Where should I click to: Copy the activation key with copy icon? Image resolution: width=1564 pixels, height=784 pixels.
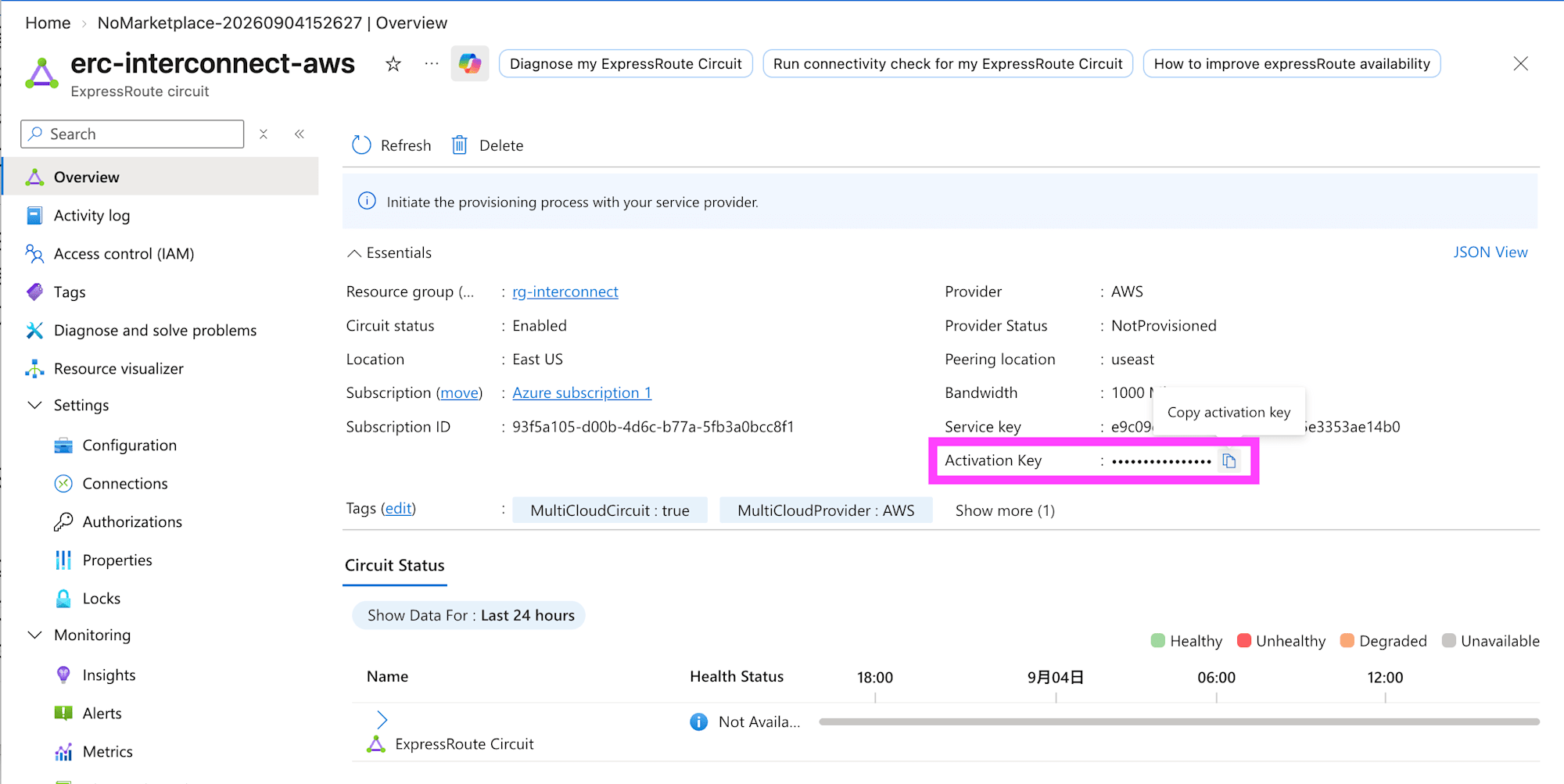pyautogui.click(x=1229, y=461)
